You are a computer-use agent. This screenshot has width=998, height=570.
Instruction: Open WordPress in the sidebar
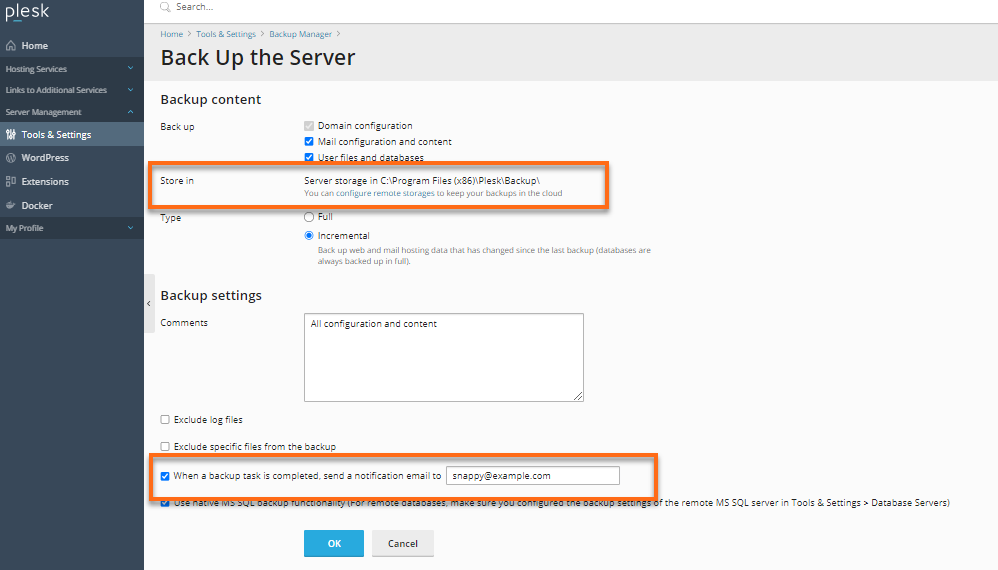[x=71, y=158]
